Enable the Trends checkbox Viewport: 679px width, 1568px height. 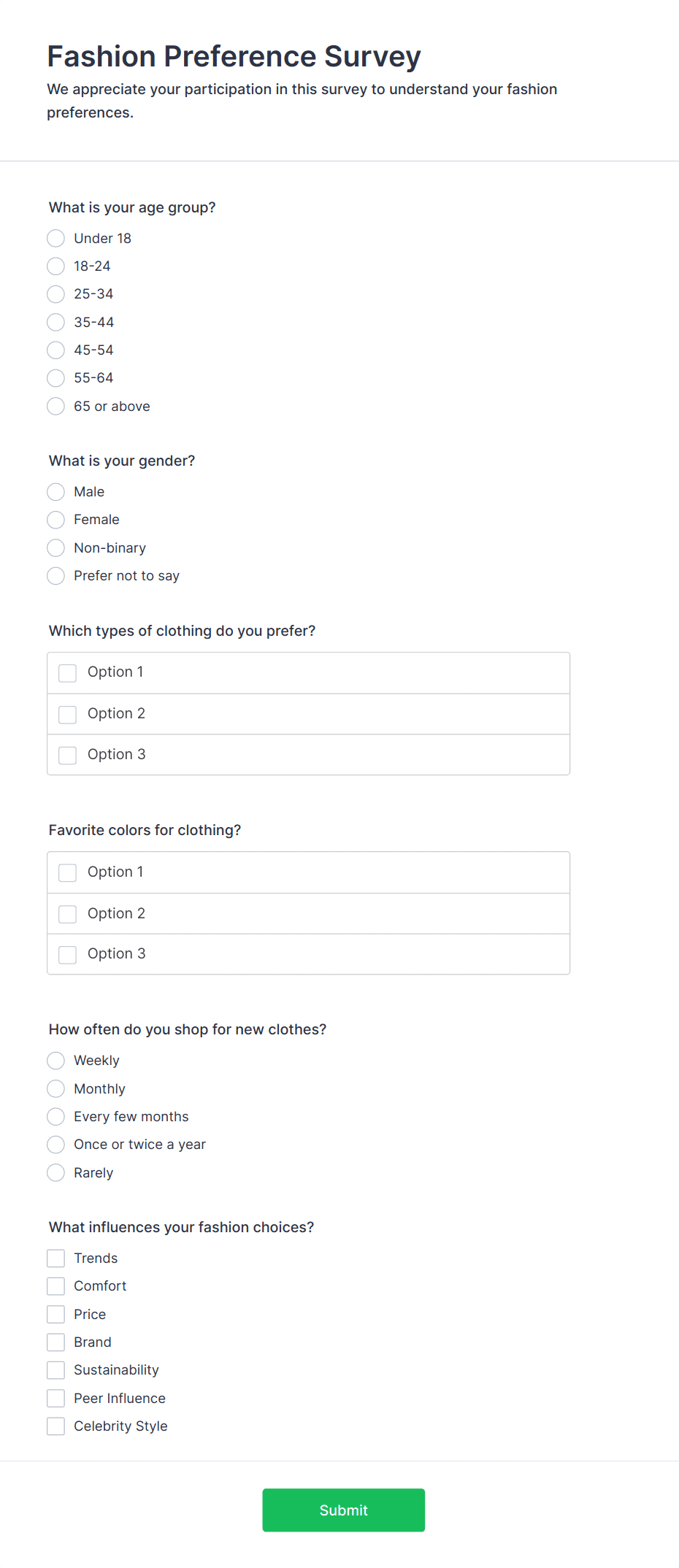[x=56, y=1258]
